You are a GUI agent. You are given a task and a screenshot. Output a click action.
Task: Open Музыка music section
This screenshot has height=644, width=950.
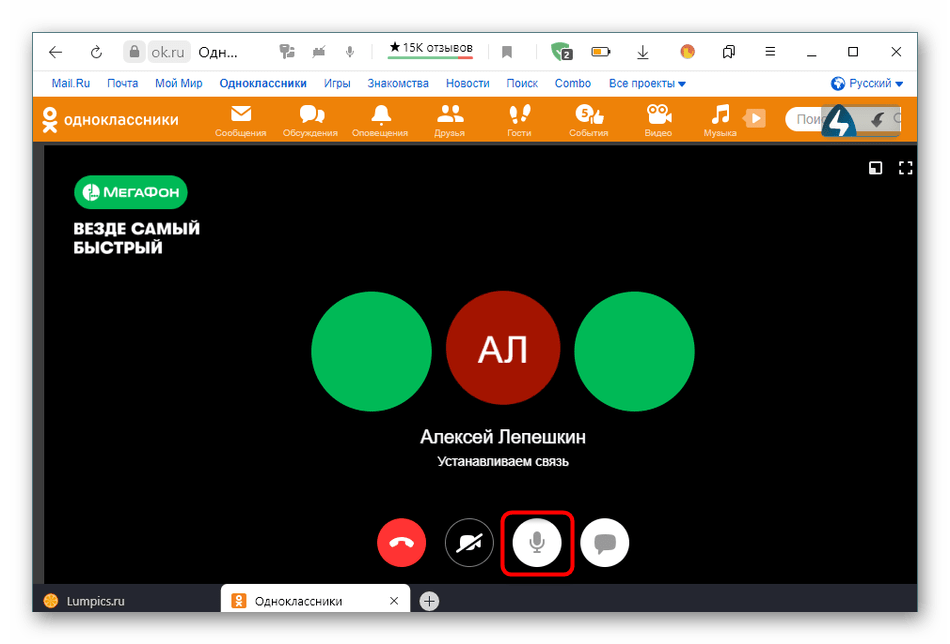click(720, 119)
